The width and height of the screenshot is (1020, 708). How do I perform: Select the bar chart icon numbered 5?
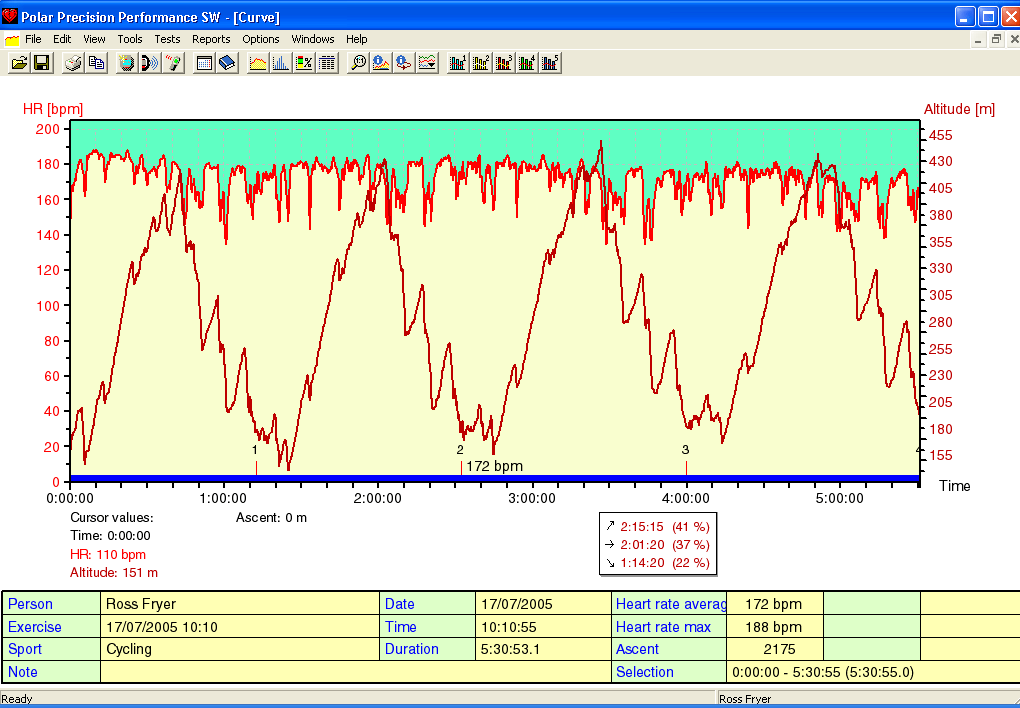tap(550, 63)
